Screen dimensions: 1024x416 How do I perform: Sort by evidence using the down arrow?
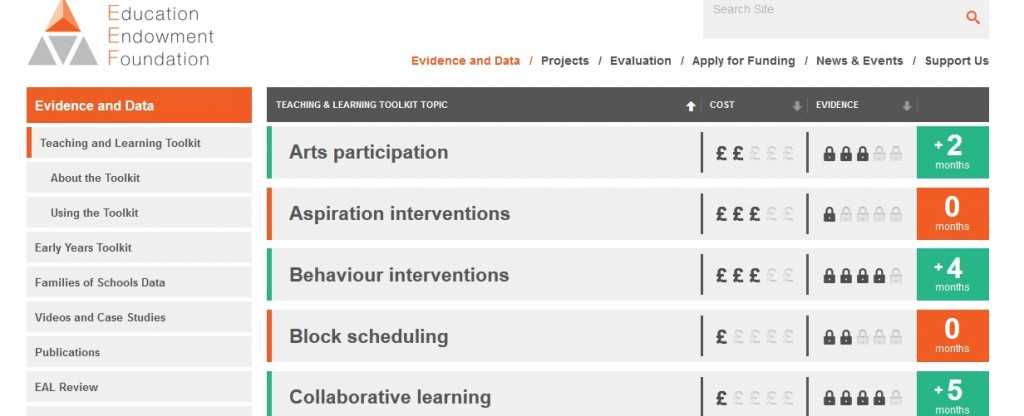click(906, 106)
